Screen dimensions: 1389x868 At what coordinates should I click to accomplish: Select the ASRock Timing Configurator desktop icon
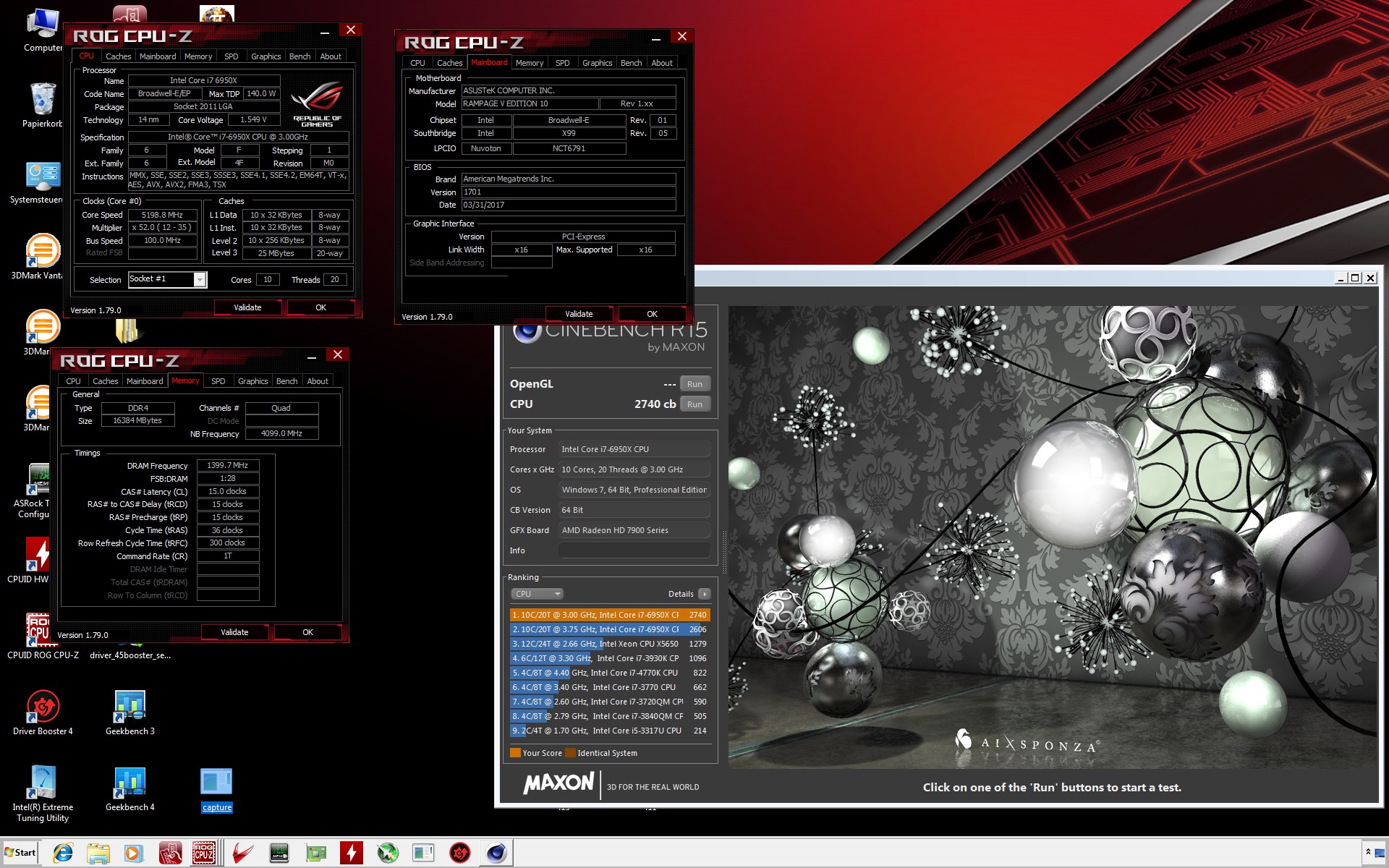pyautogui.click(x=33, y=490)
